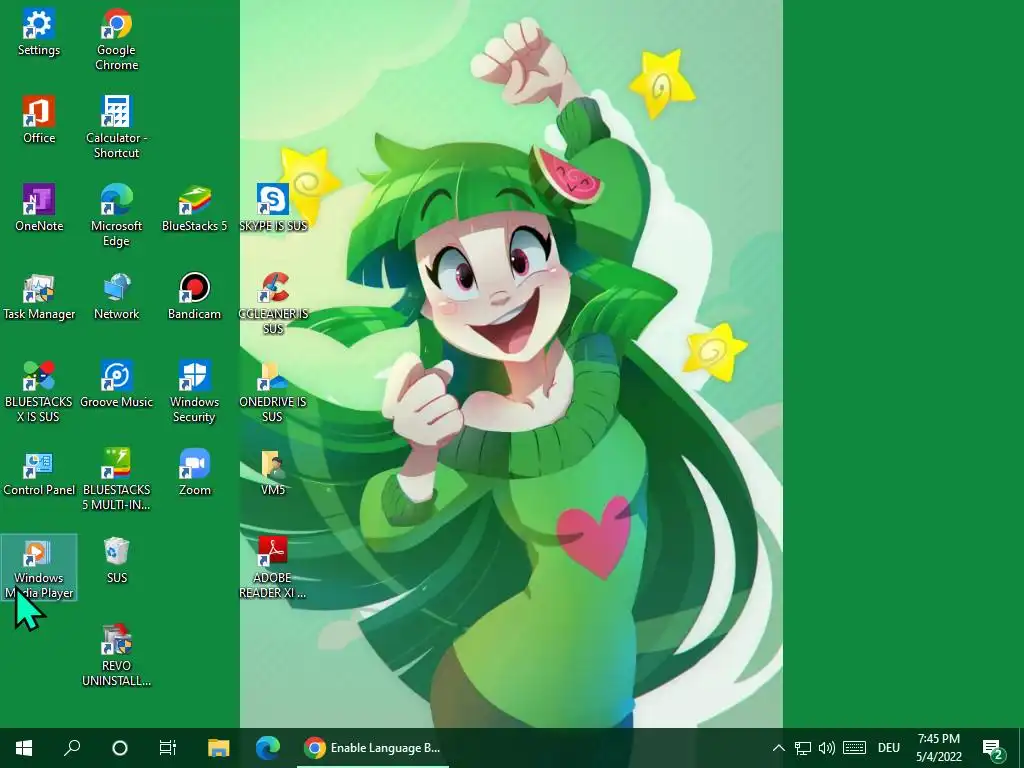The image size is (1024, 768).
Task: Select the SKYPE IS SUS icon
Action: 272,208
